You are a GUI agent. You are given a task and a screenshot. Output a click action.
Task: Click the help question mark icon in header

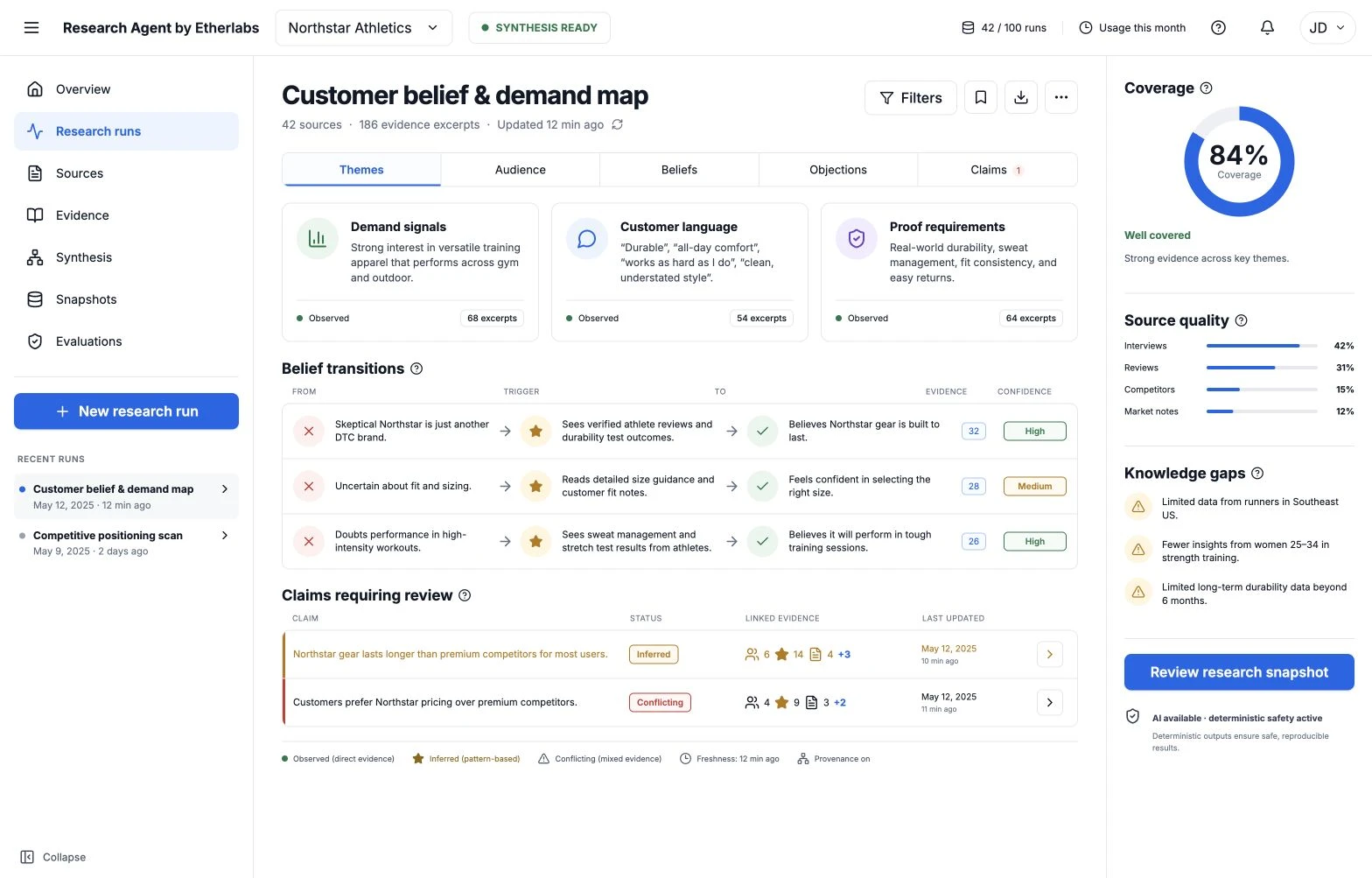point(1218,28)
